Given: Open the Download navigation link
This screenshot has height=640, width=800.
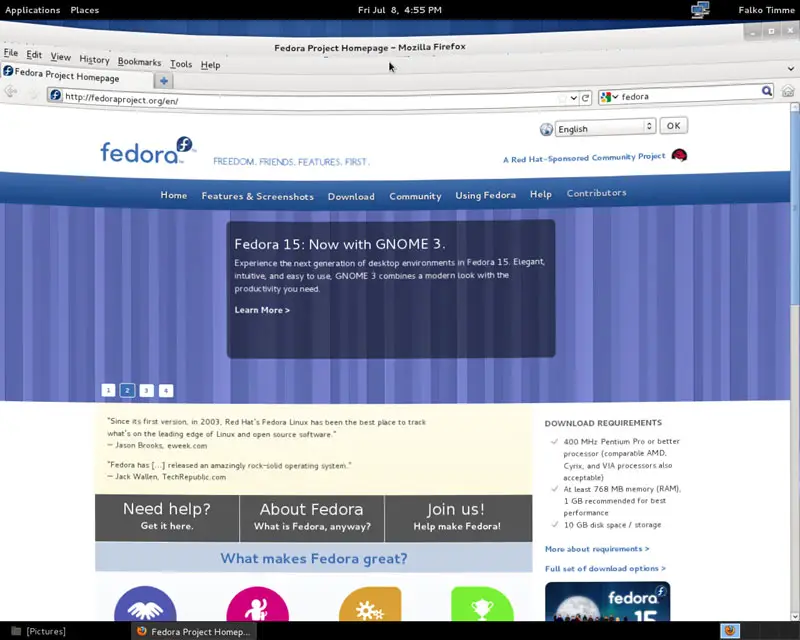Looking at the screenshot, I should pos(351,196).
